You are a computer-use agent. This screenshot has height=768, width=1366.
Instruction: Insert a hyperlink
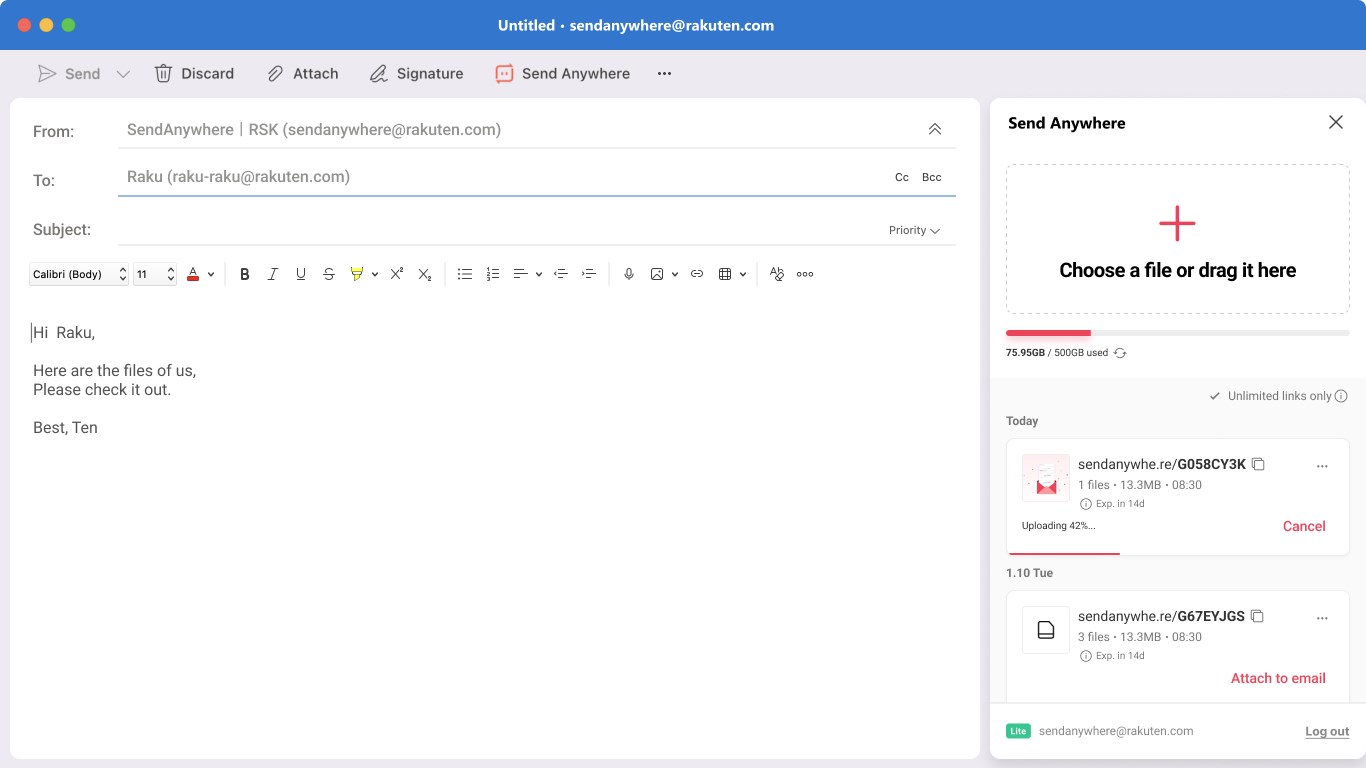697,274
